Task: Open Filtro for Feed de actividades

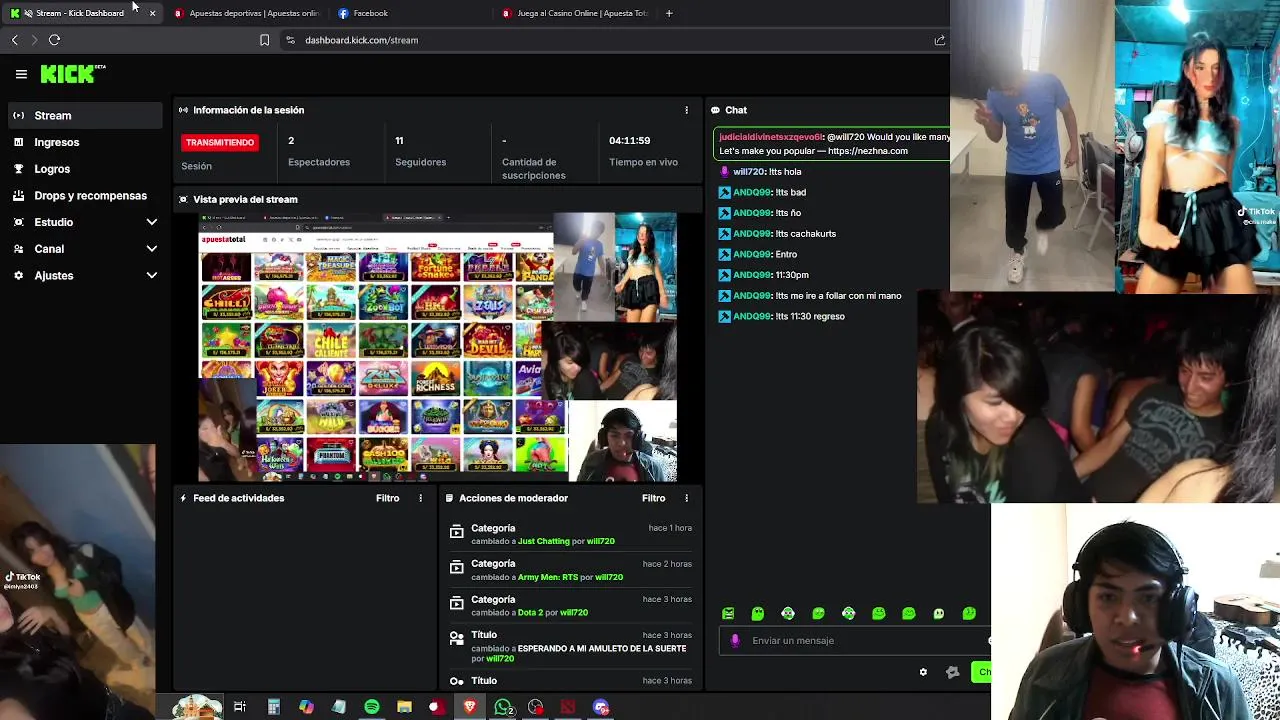Action: (387, 498)
